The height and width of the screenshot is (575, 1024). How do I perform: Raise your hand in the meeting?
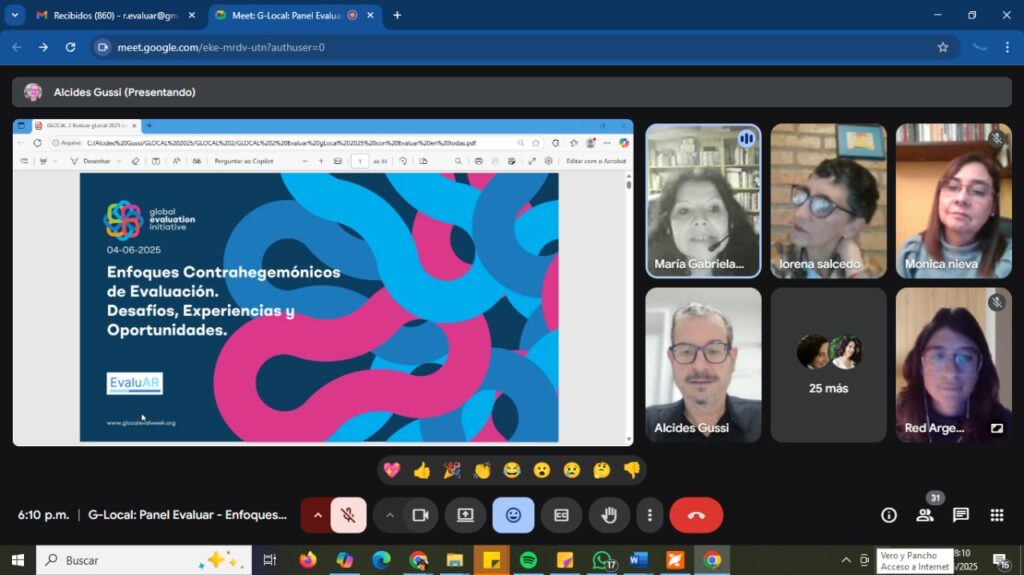pos(608,515)
